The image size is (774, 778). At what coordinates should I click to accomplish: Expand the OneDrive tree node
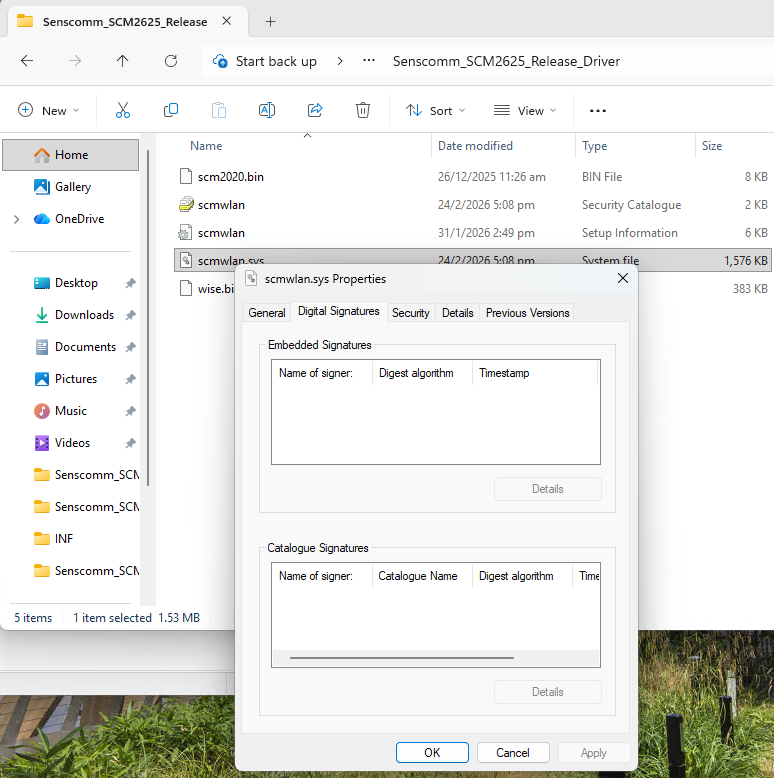pos(16,219)
